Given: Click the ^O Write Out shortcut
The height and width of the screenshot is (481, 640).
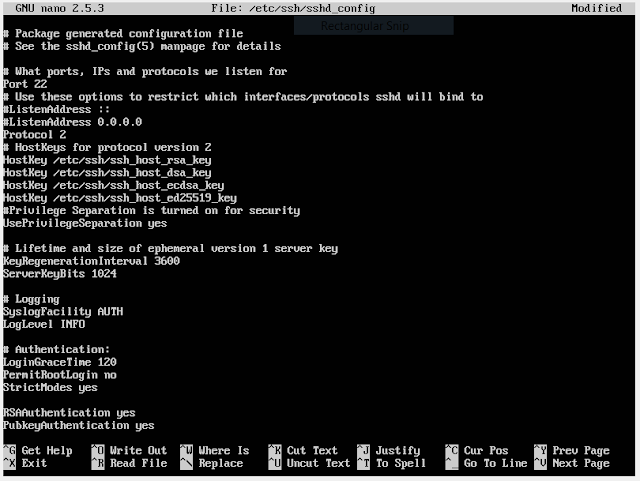Looking at the screenshot, I should point(129,450).
